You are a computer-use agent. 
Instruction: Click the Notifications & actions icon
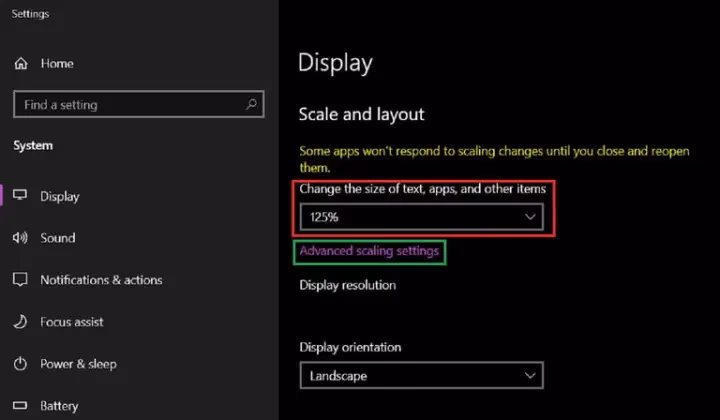click(x=20, y=280)
